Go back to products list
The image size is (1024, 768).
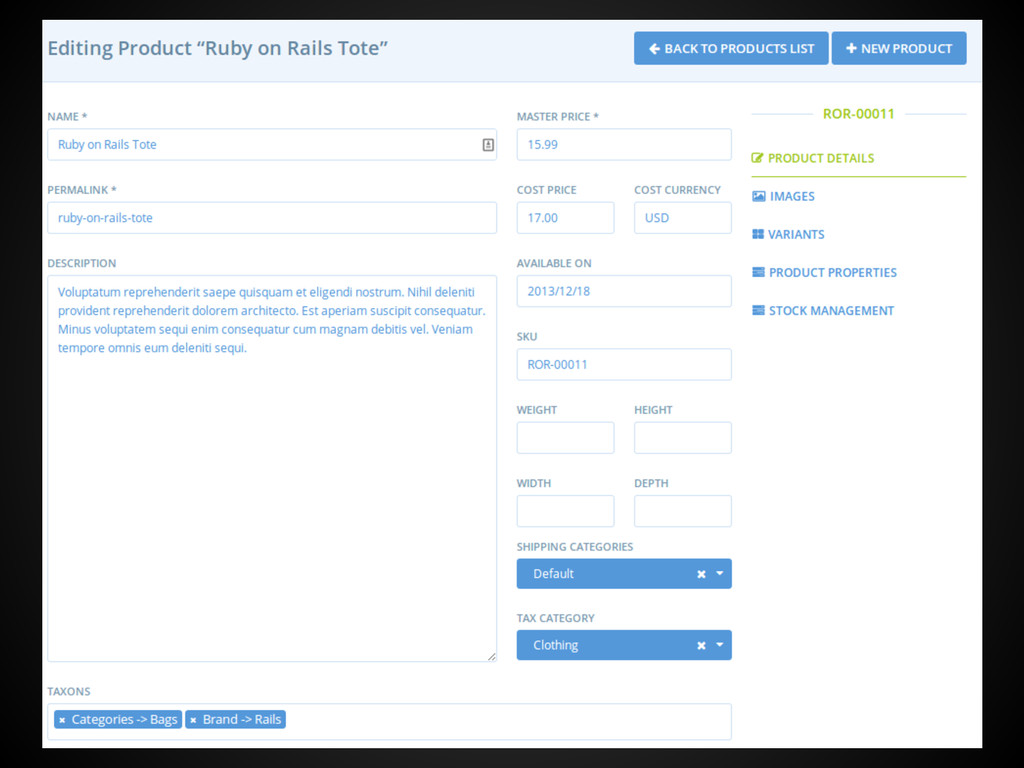(731, 48)
